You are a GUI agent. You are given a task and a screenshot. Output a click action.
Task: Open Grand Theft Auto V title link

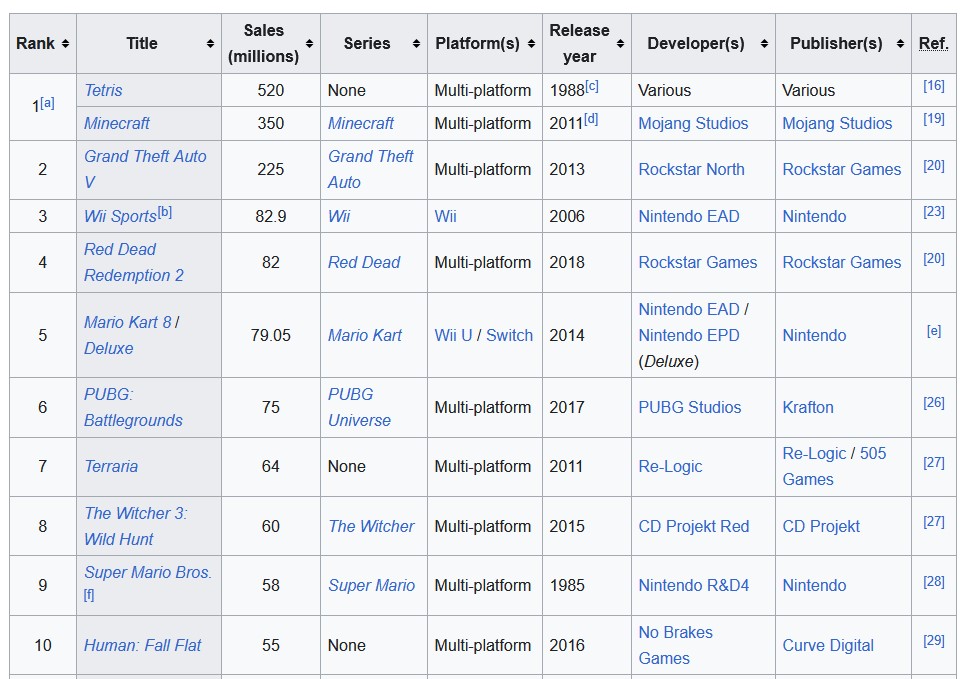pos(145,169)
